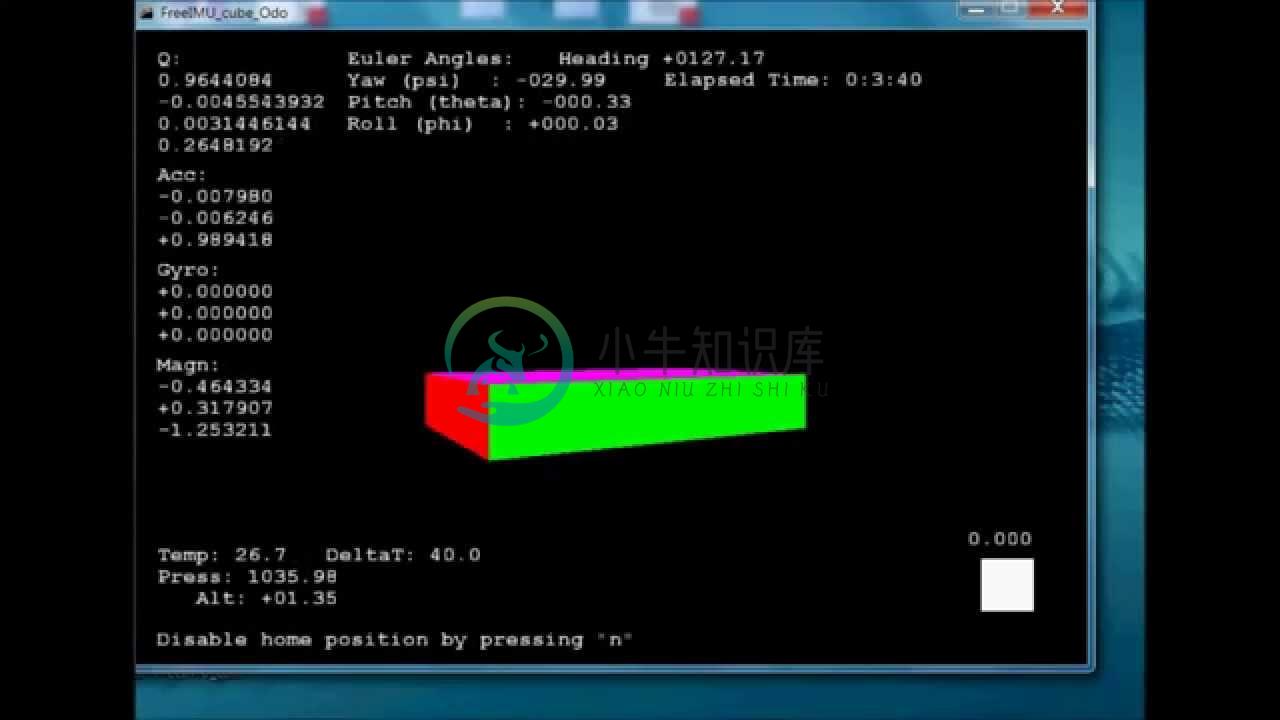Minimize the FreeIMU_cube_Odo window

pyautogui.click(x=976, y=9)
